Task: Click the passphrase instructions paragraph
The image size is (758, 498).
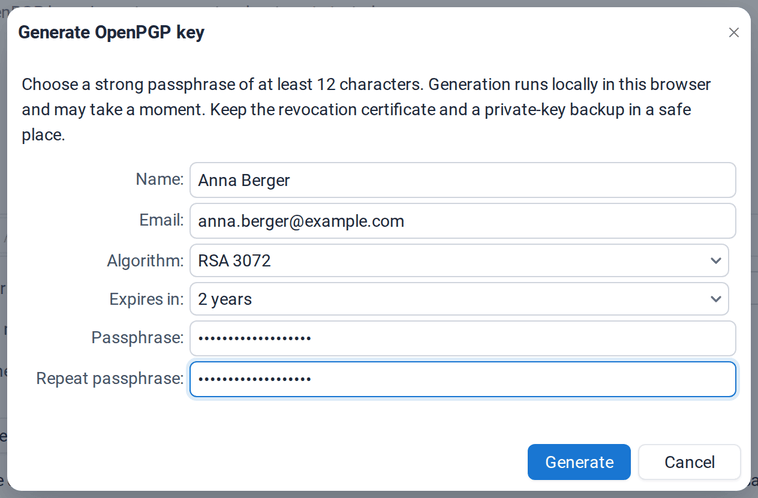Action: pos(366,110)
